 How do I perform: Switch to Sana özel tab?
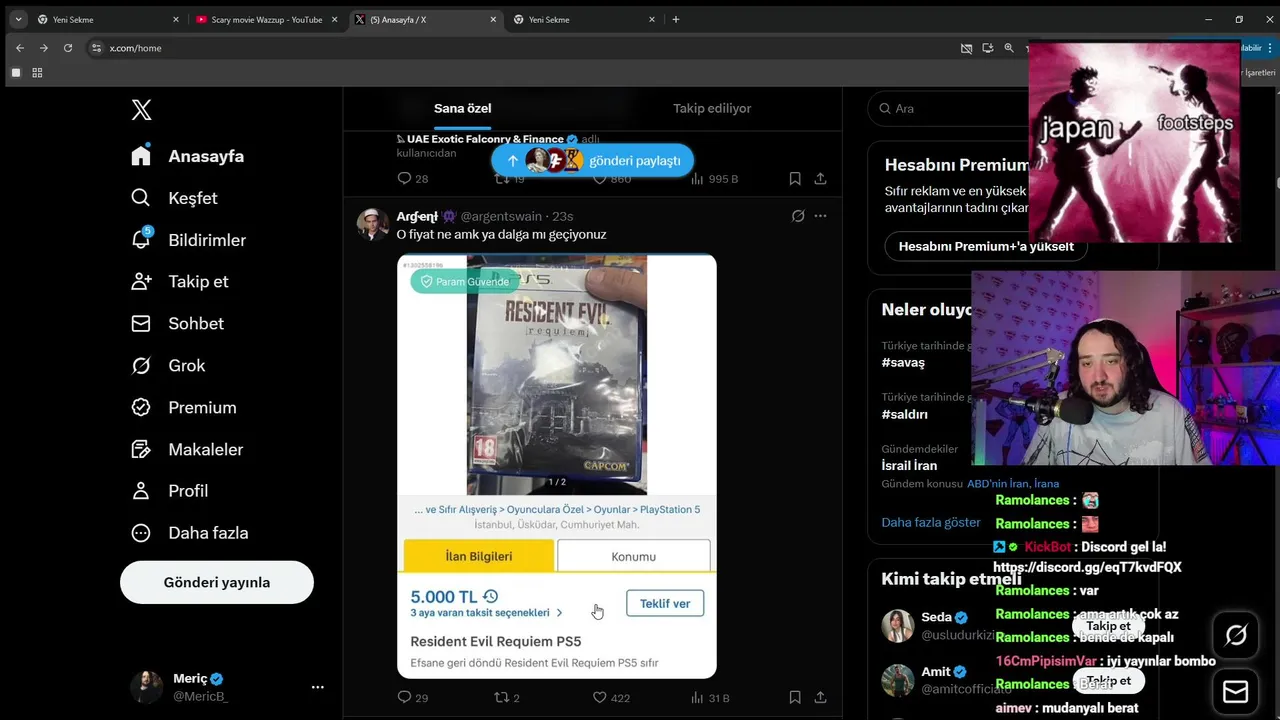pyautogui.click(x=462, y=108)
